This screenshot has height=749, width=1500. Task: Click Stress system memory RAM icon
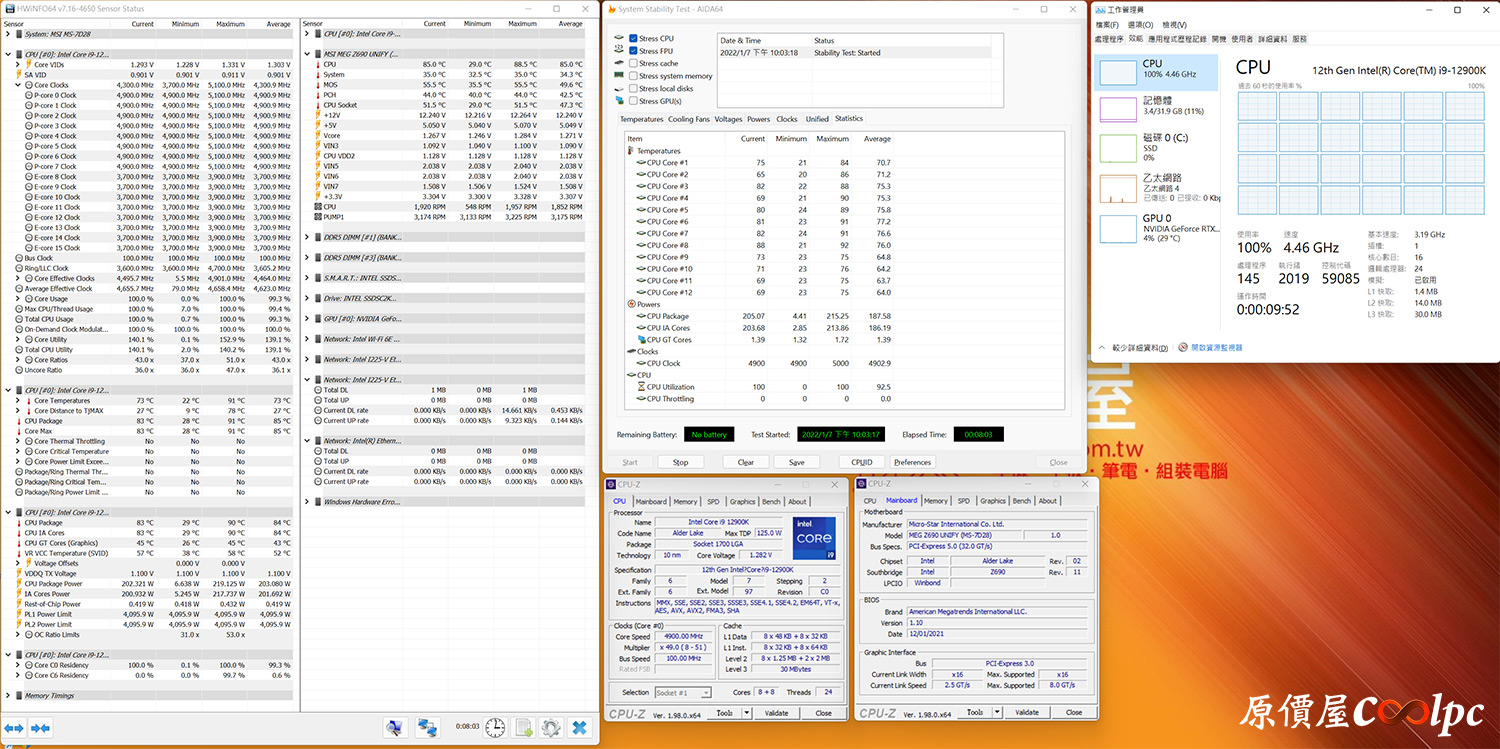pos(619,76)
